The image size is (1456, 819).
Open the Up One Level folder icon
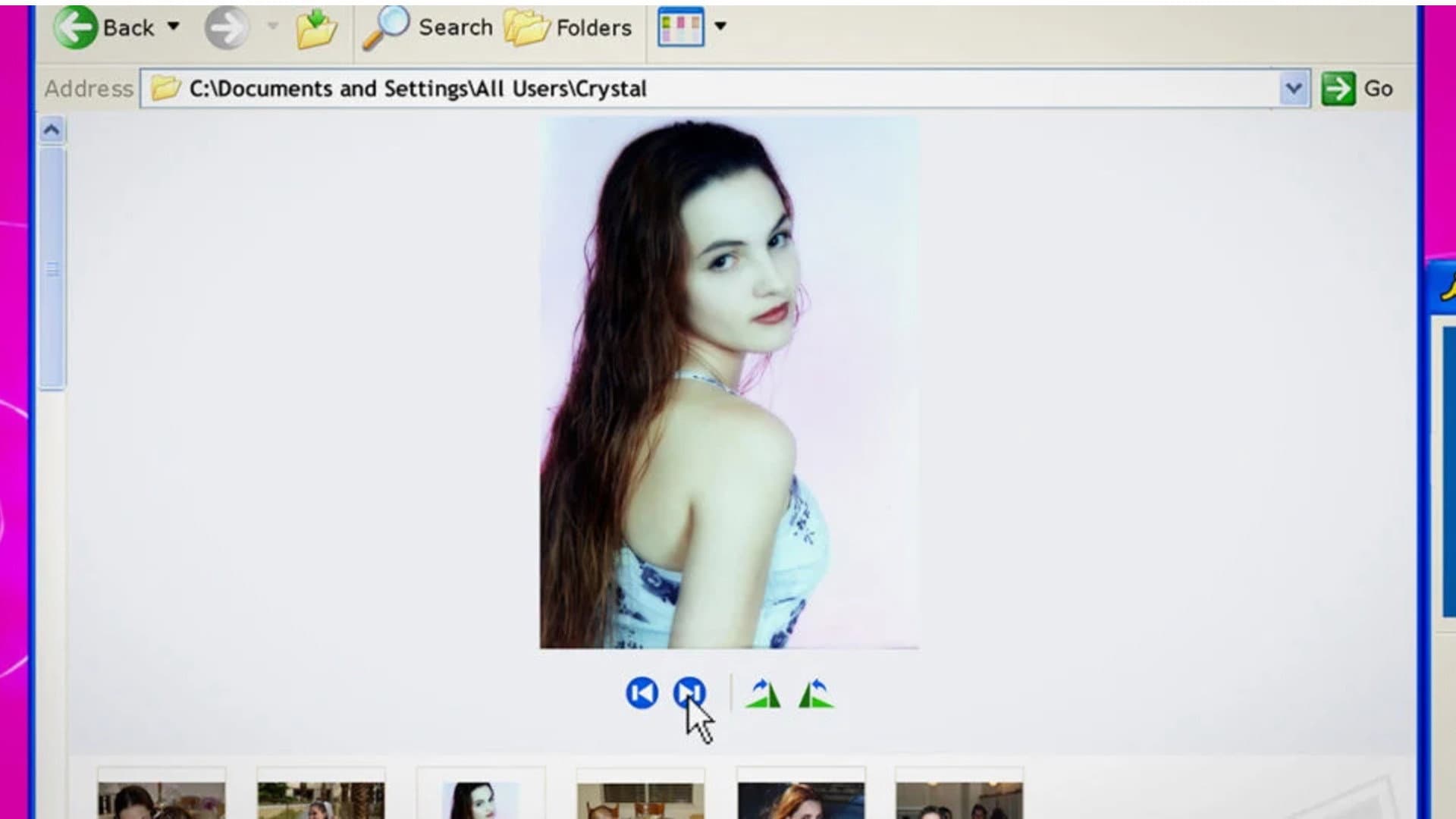pyautogui.click(x=318, y=27)
